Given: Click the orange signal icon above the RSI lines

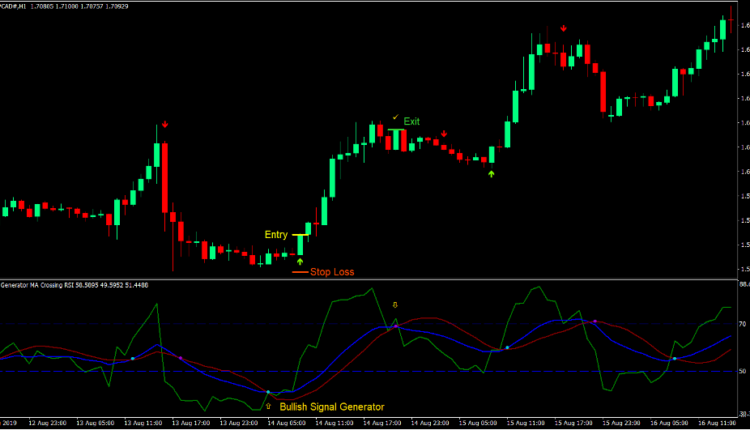Looking at the screenshot, I should 395,304.
